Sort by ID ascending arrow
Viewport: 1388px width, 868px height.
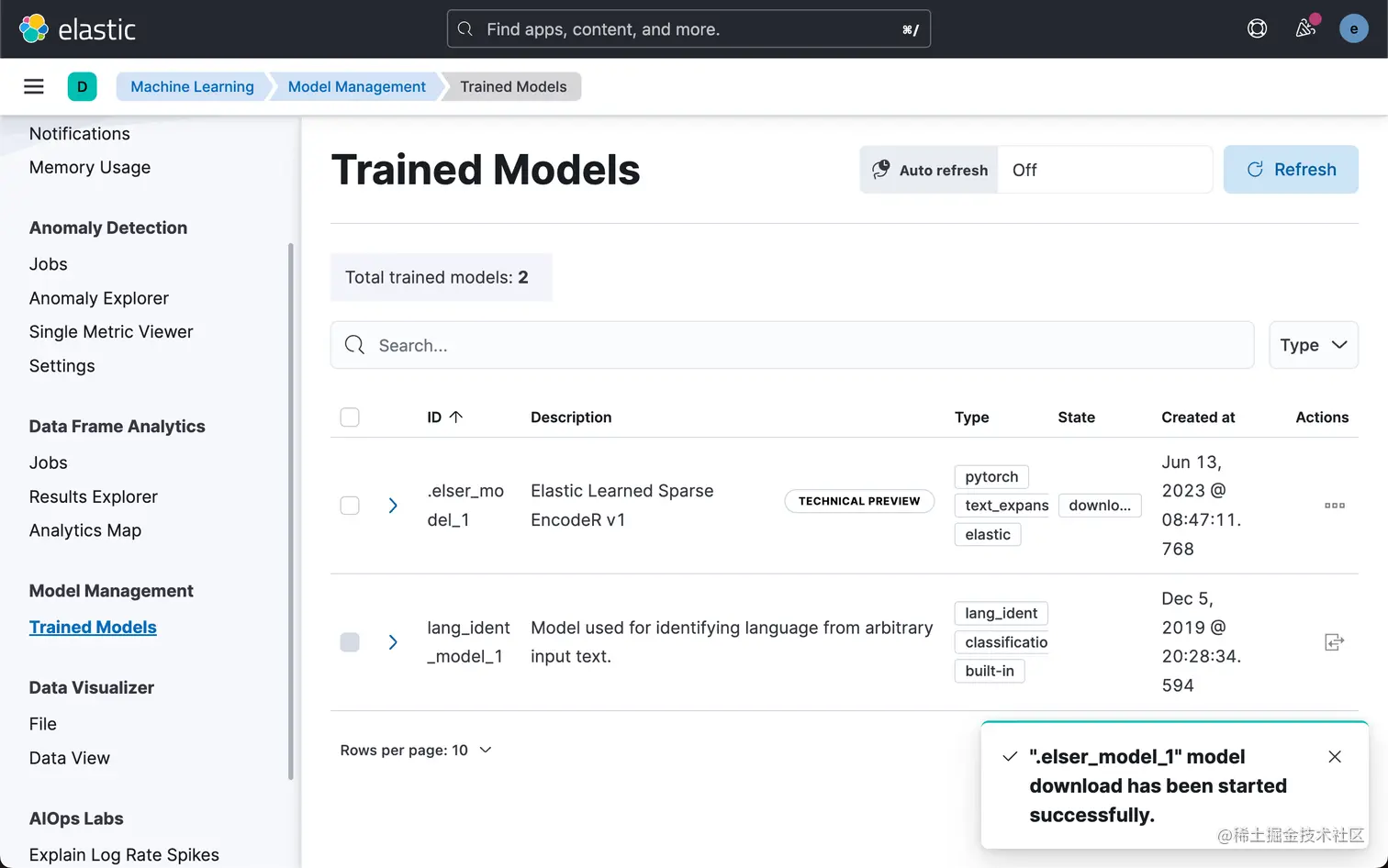[455, 417]
